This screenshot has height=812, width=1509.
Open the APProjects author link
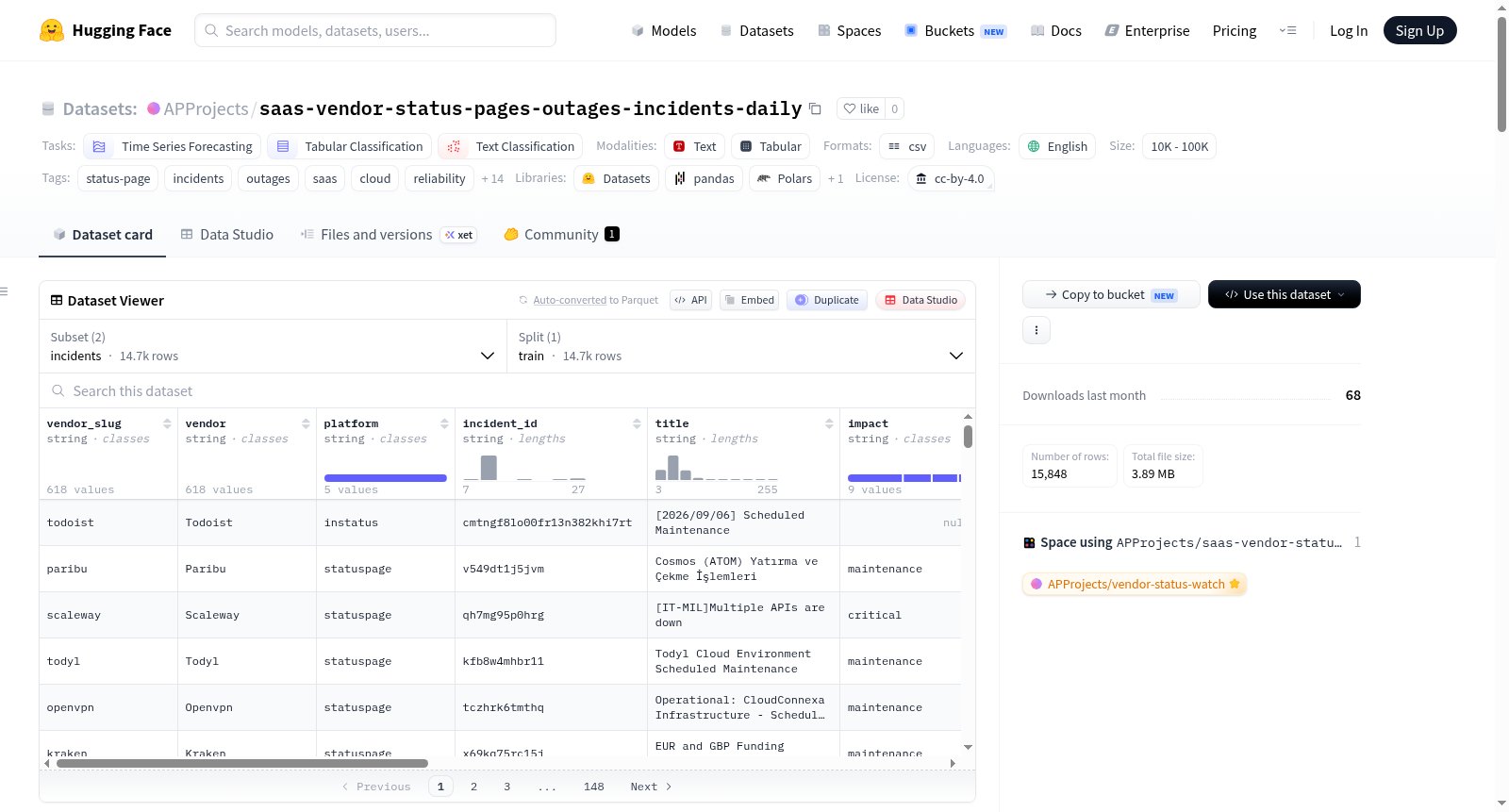(206, 109)
